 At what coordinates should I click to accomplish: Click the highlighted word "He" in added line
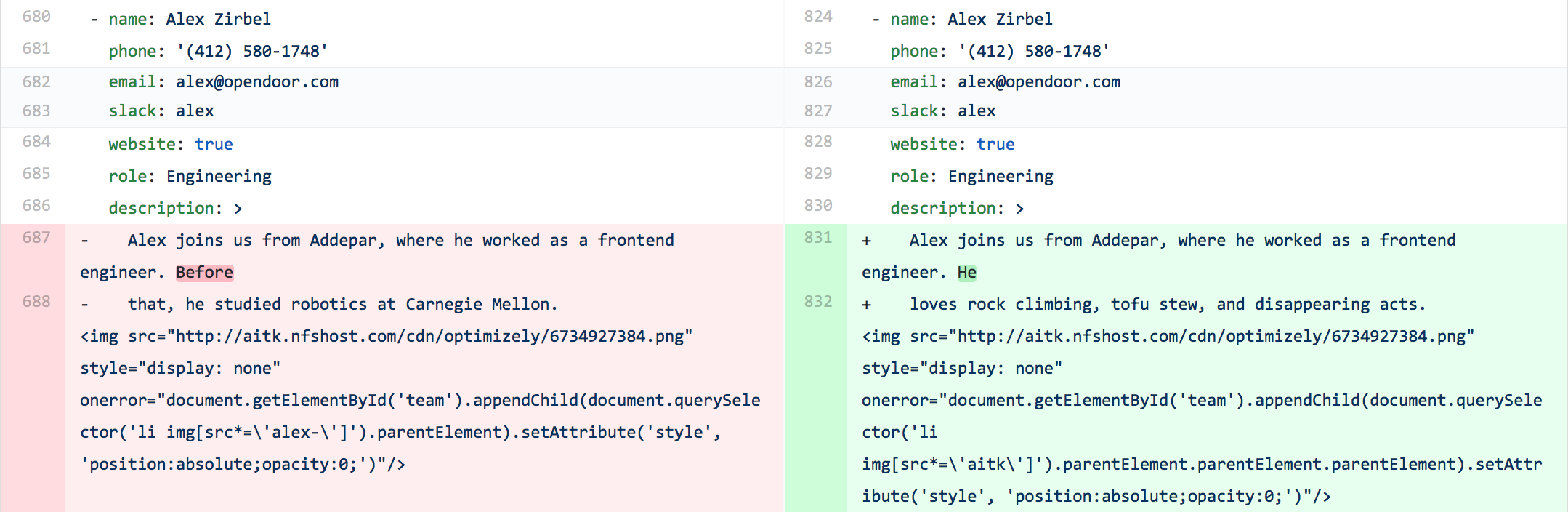pos(966,273)
